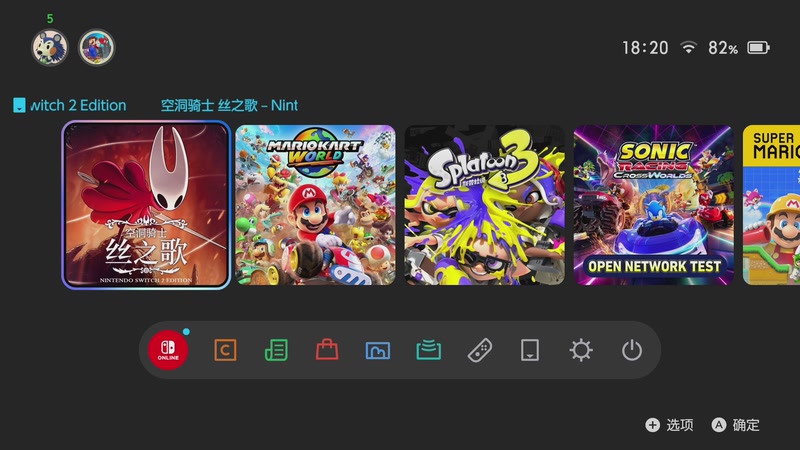Select the Mario Kart World game tile
Viewport: 800px width, 450px height.
click(315, 205)
